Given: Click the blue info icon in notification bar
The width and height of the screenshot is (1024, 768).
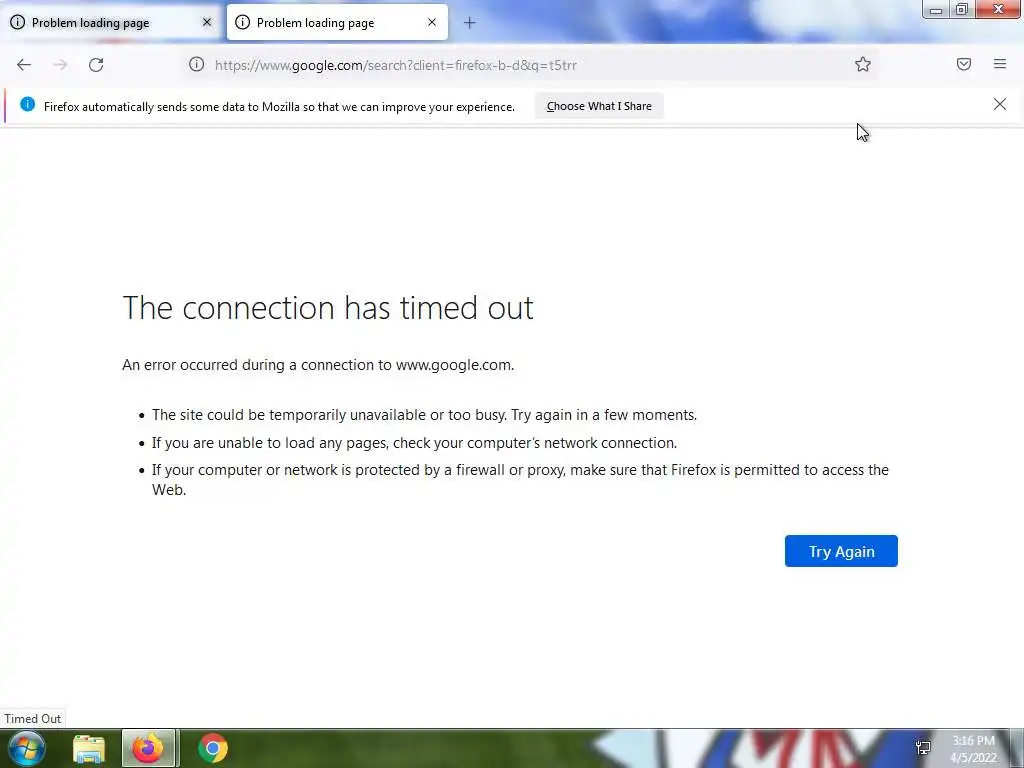Looking at the screenshot, I should [27, 104].
